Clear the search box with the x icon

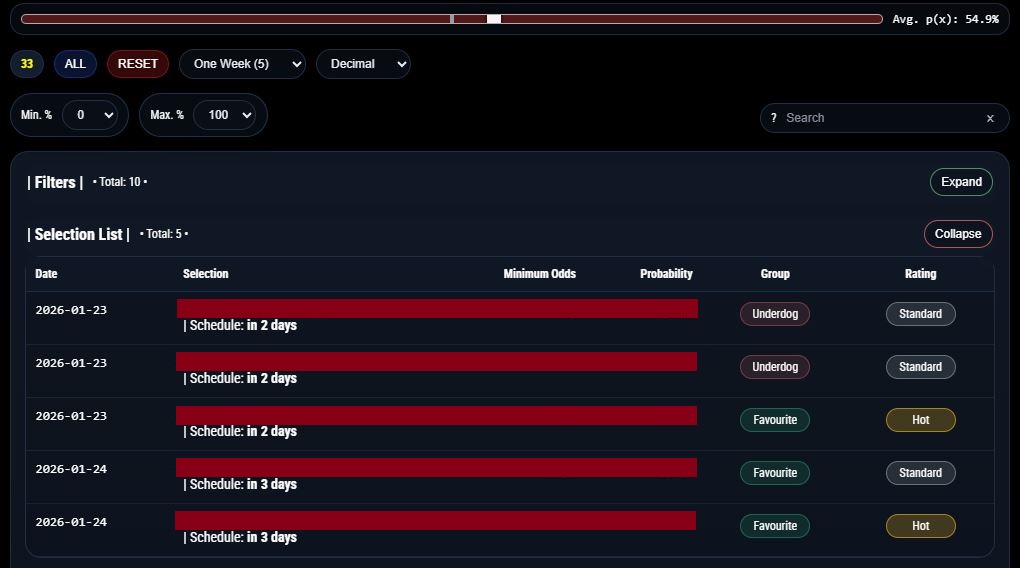tap(990, 118)
